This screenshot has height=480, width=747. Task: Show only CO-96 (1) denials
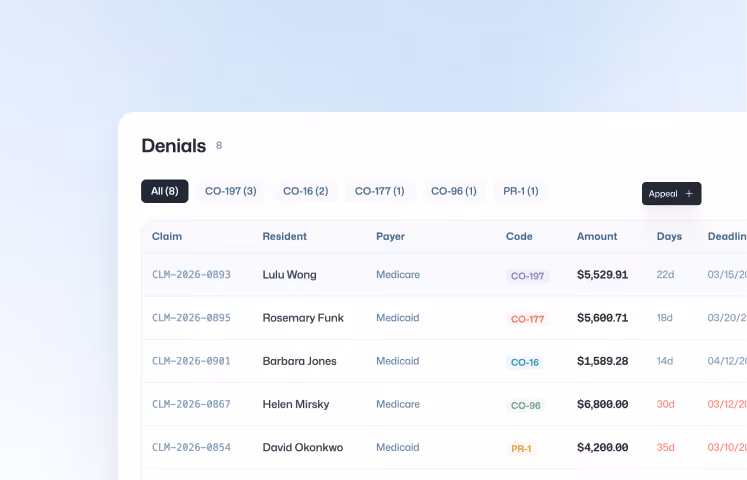[454, 191]
